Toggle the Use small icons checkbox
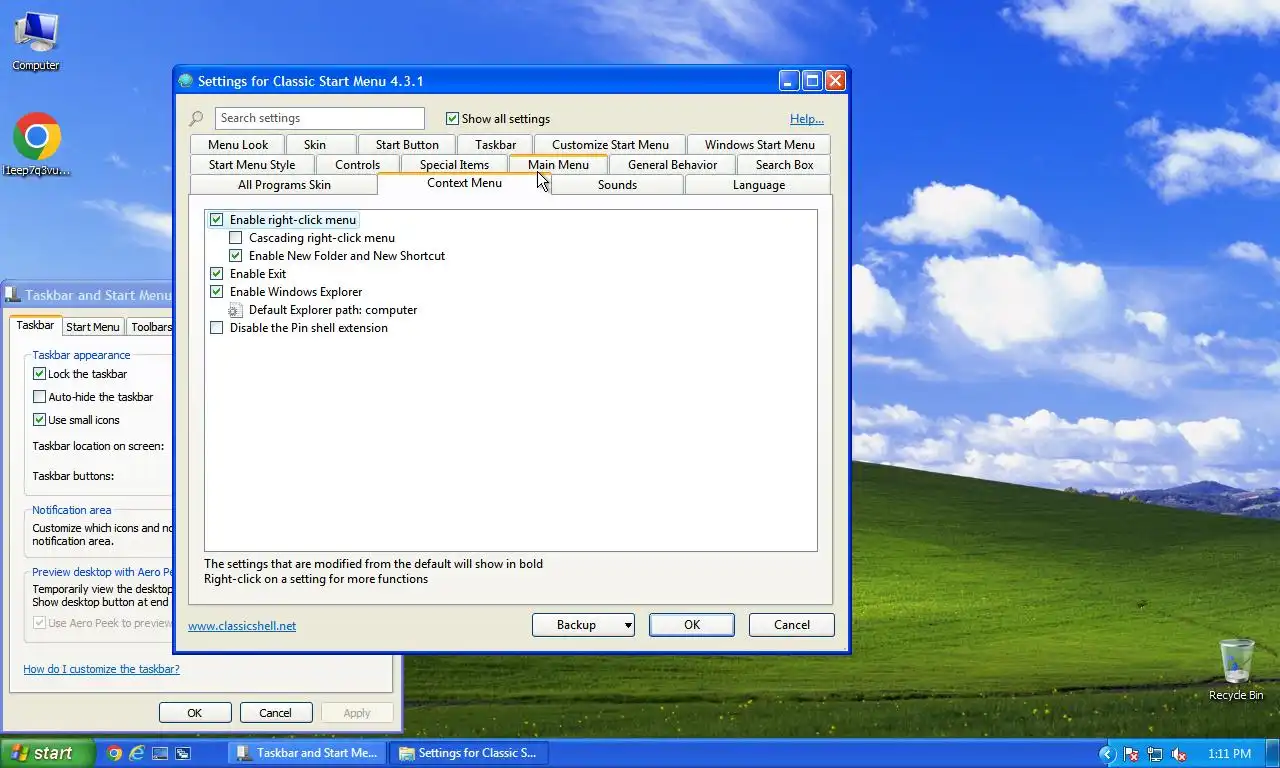This screenshot has width=1280, height=768. [x=40, y=420]
